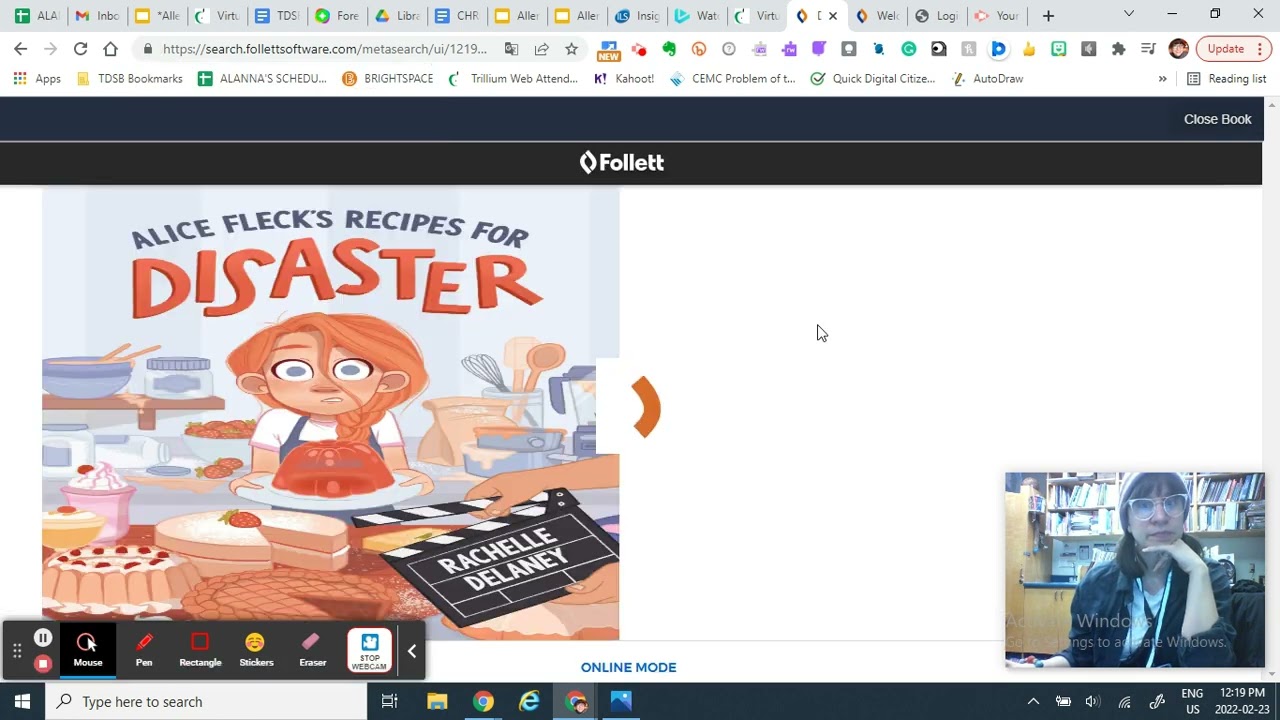Image resolution: width=1280 pixels, height=720 pixels.
Task: Open the volume control in the tray
Action: 1092,702
